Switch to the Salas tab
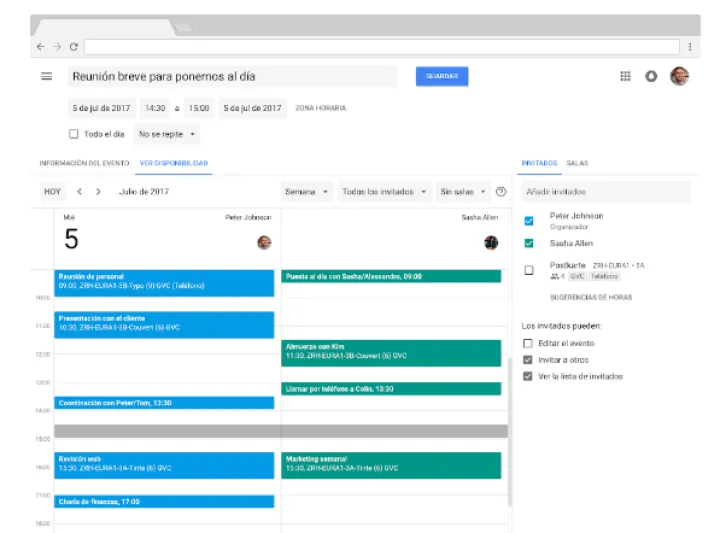Screen dimensions: 720x533 point(577,162)
